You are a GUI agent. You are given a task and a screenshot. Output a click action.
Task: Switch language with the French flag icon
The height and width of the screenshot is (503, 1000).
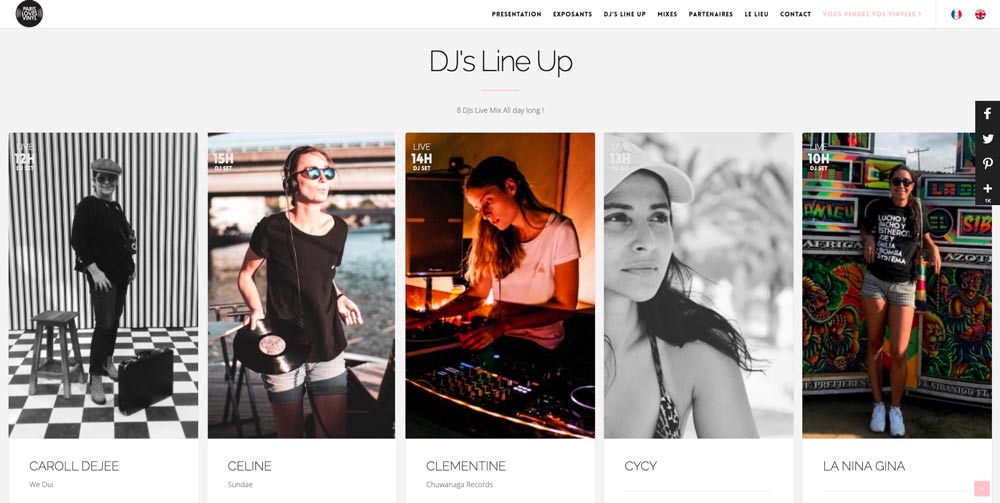click(956, 14)
